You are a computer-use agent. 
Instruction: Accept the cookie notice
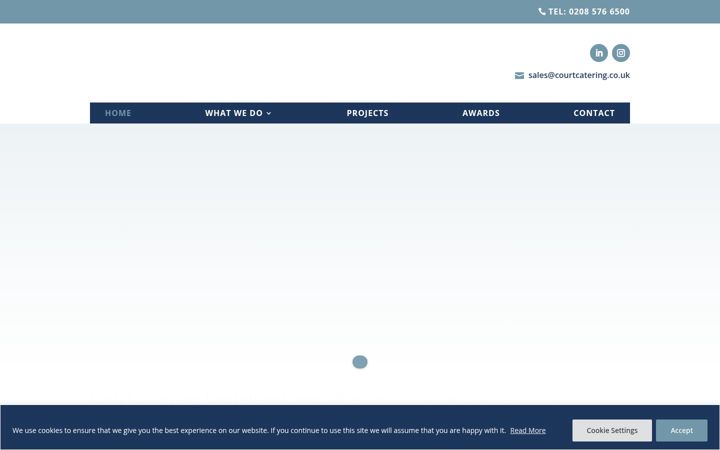pyautogui.click(x=681, y=430)
